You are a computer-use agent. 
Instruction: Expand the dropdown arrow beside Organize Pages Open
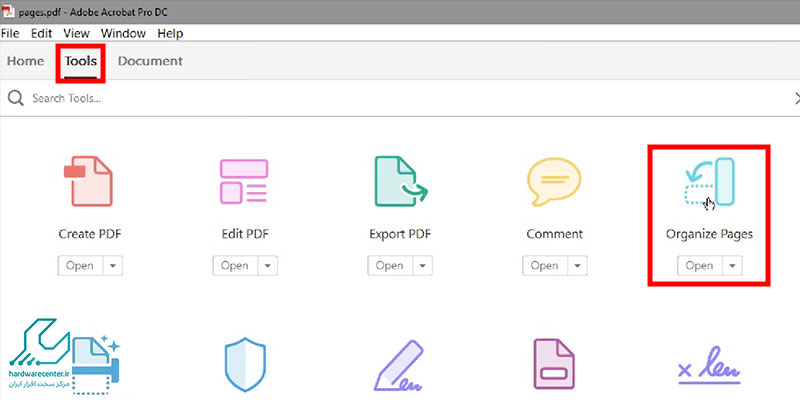tap(733, 266)
